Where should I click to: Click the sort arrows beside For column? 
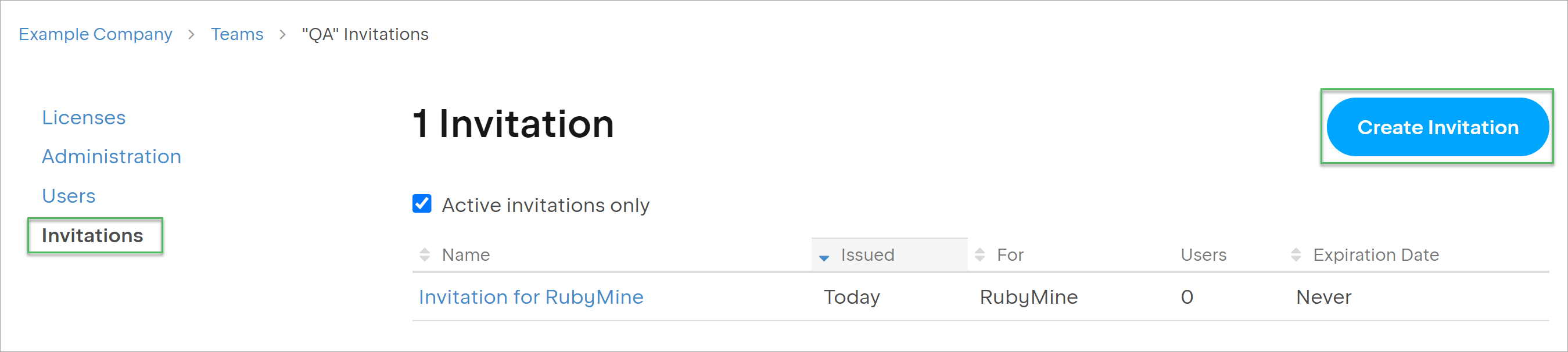click(x=979, y=254)
